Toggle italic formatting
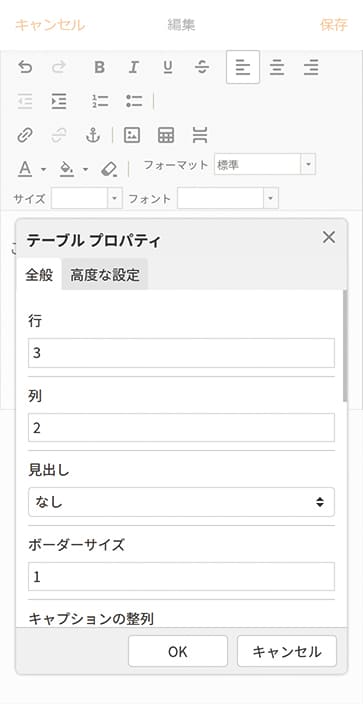 pos(133,67)
